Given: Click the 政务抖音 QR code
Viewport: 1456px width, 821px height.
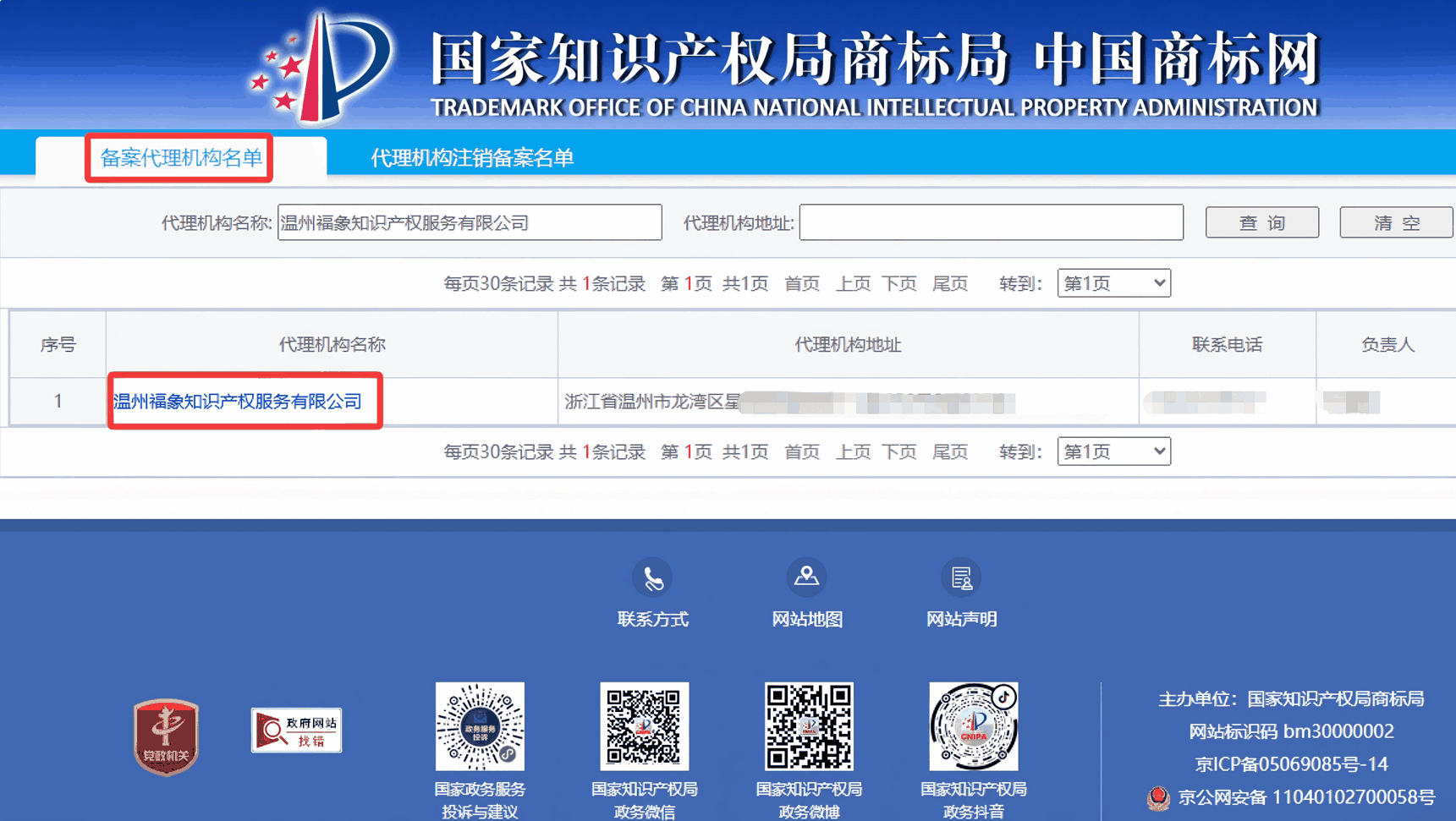Looking at the screenshot, I should 974,726.
